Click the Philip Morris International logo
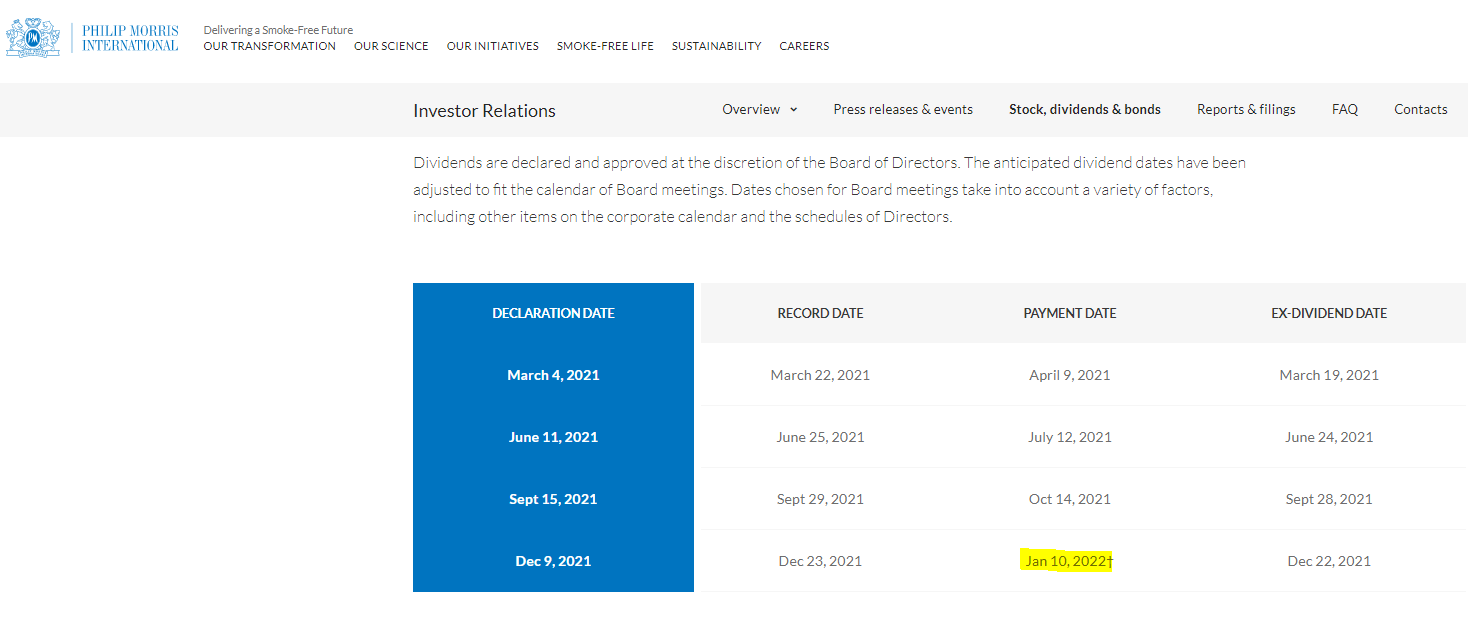 tap(92, 38)
